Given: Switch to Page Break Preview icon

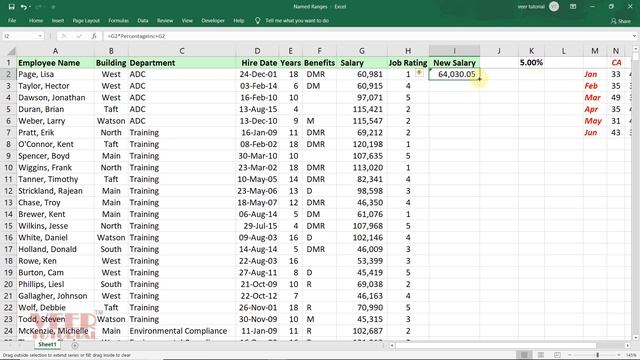Looking at the screenshot, I should tap(557, 355).
